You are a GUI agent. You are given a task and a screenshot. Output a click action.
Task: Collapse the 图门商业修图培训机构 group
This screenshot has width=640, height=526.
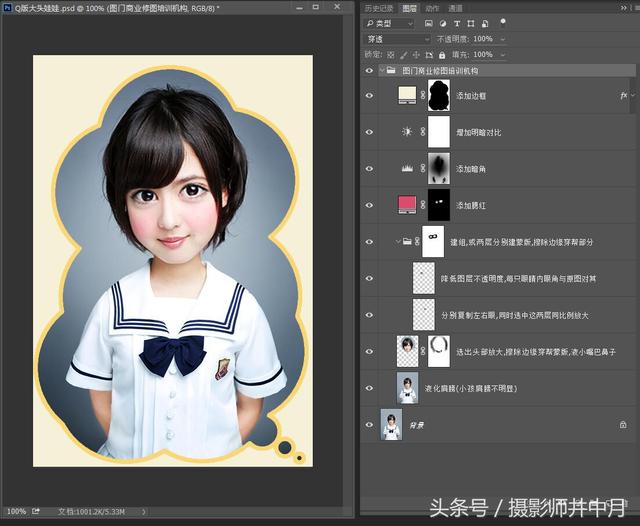click(382, 71)
